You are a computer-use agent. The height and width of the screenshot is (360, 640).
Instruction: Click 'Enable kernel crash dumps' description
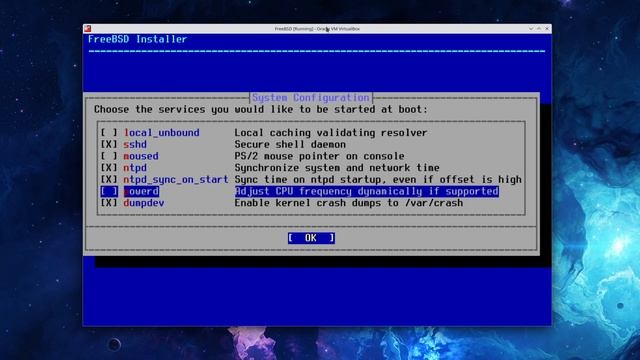tap(349, 203)
